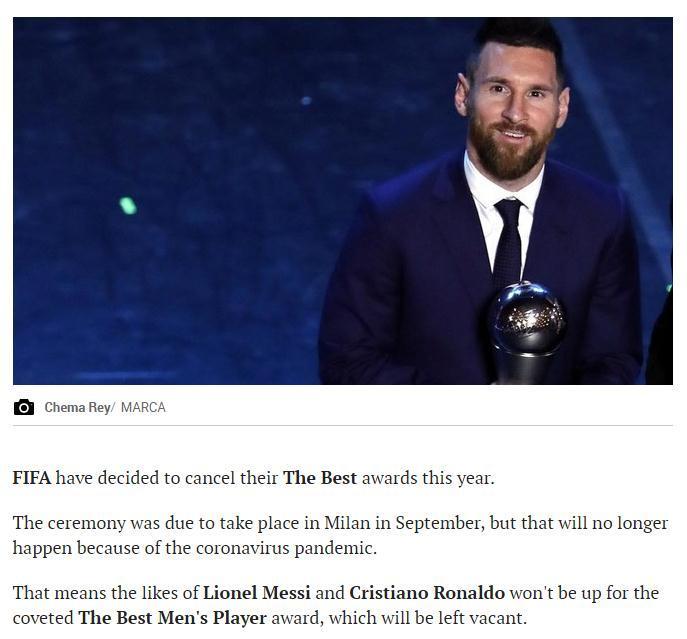Open the bold FIFA link

tap(31, 478)
